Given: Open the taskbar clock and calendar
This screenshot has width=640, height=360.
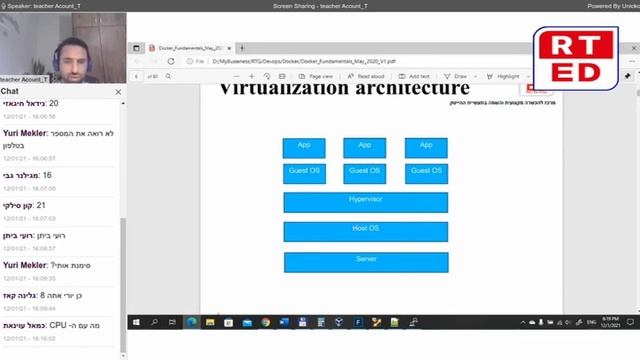Looking at the screenshot, I should pos(610,322).
